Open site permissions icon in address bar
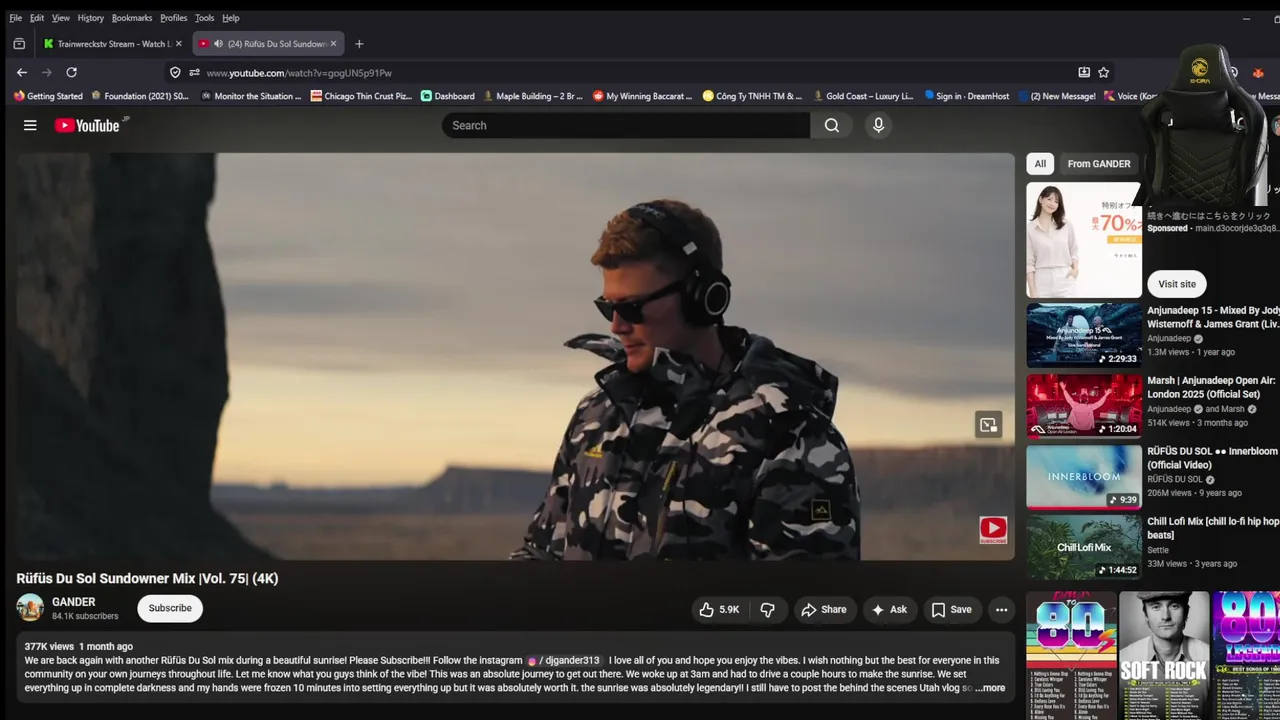 pyautogui.click(x=194, y=72)
